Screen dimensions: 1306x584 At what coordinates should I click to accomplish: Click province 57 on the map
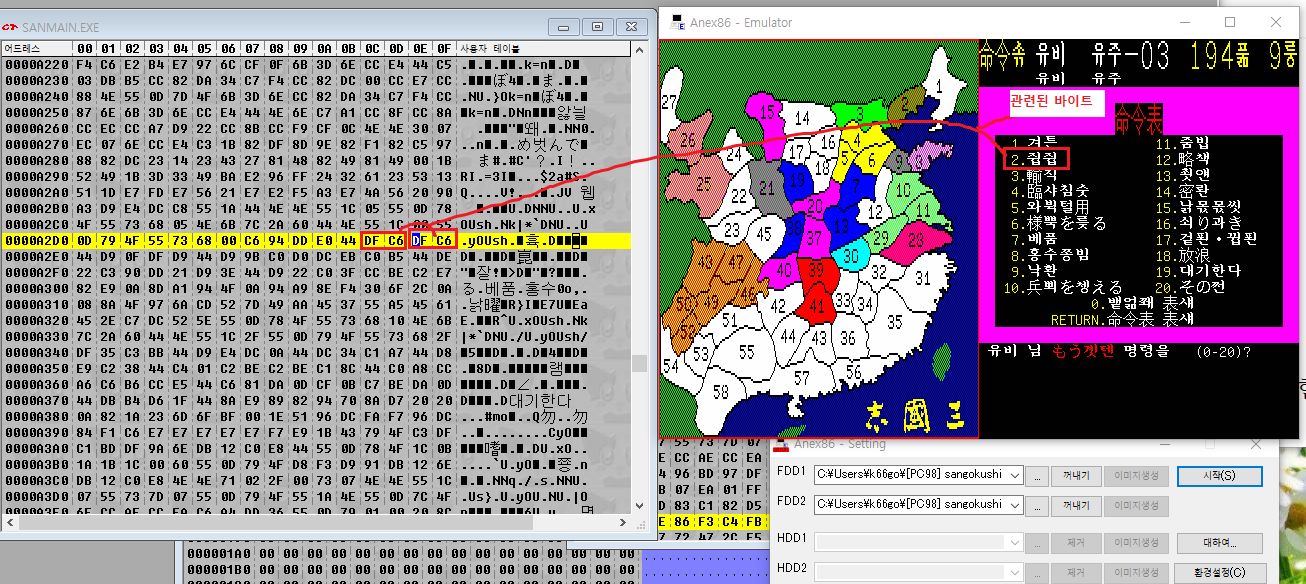(801, 376)
